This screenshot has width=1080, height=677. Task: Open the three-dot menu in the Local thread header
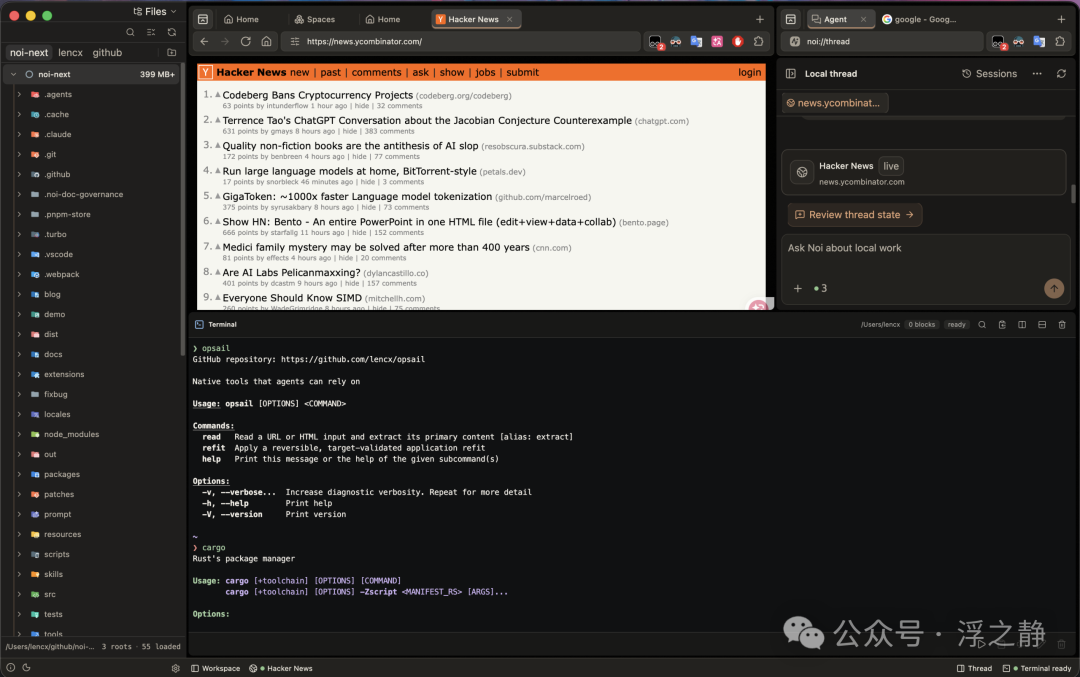pos(1037,74)
